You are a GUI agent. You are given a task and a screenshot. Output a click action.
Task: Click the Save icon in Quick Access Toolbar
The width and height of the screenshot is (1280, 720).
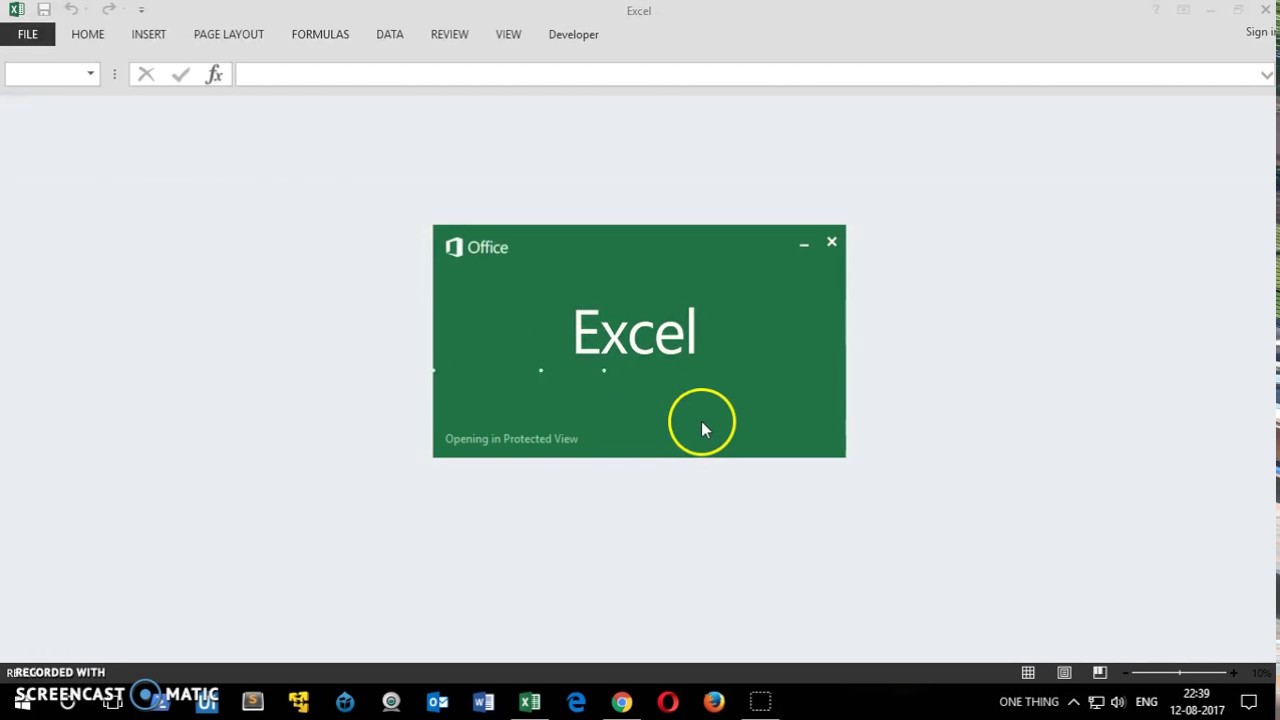click(x=43, y=10)
